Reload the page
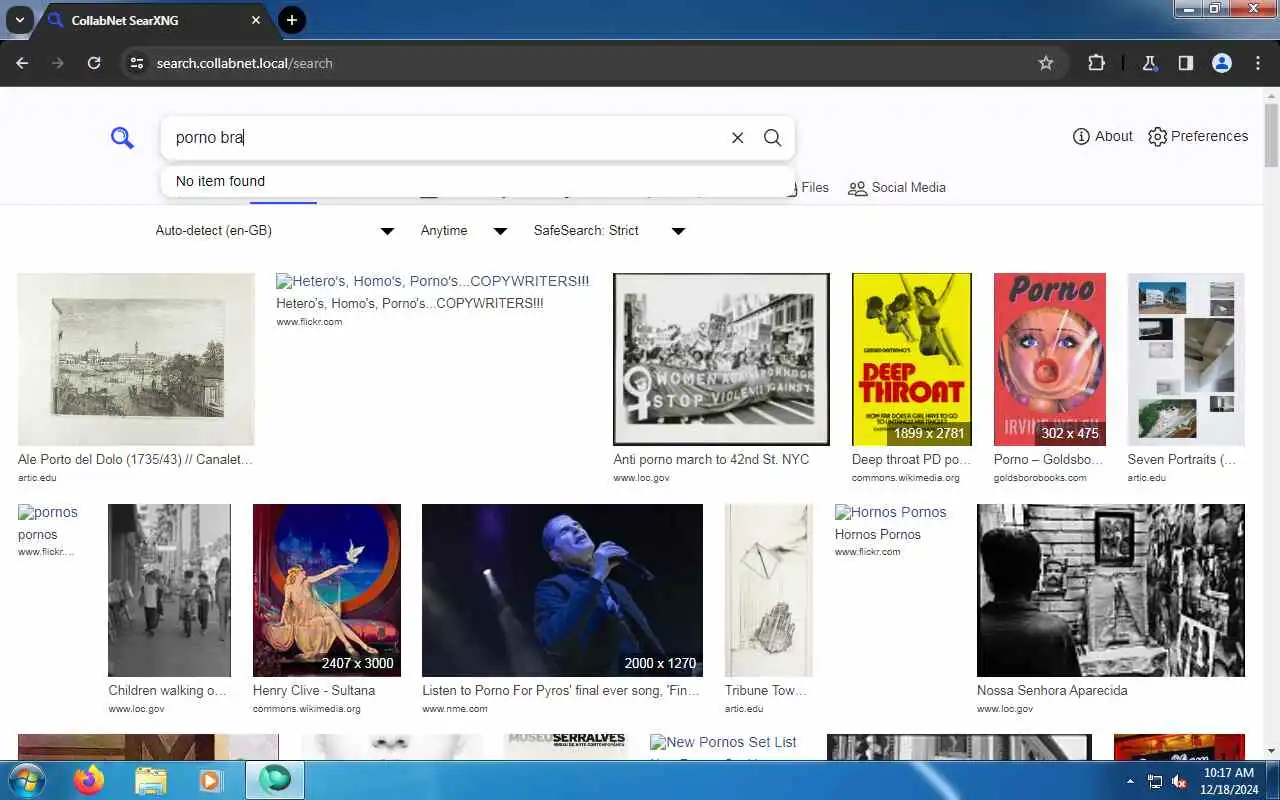Image resolution: width=1280 pixels, height=800 pixels. click(x=94, y=63)
